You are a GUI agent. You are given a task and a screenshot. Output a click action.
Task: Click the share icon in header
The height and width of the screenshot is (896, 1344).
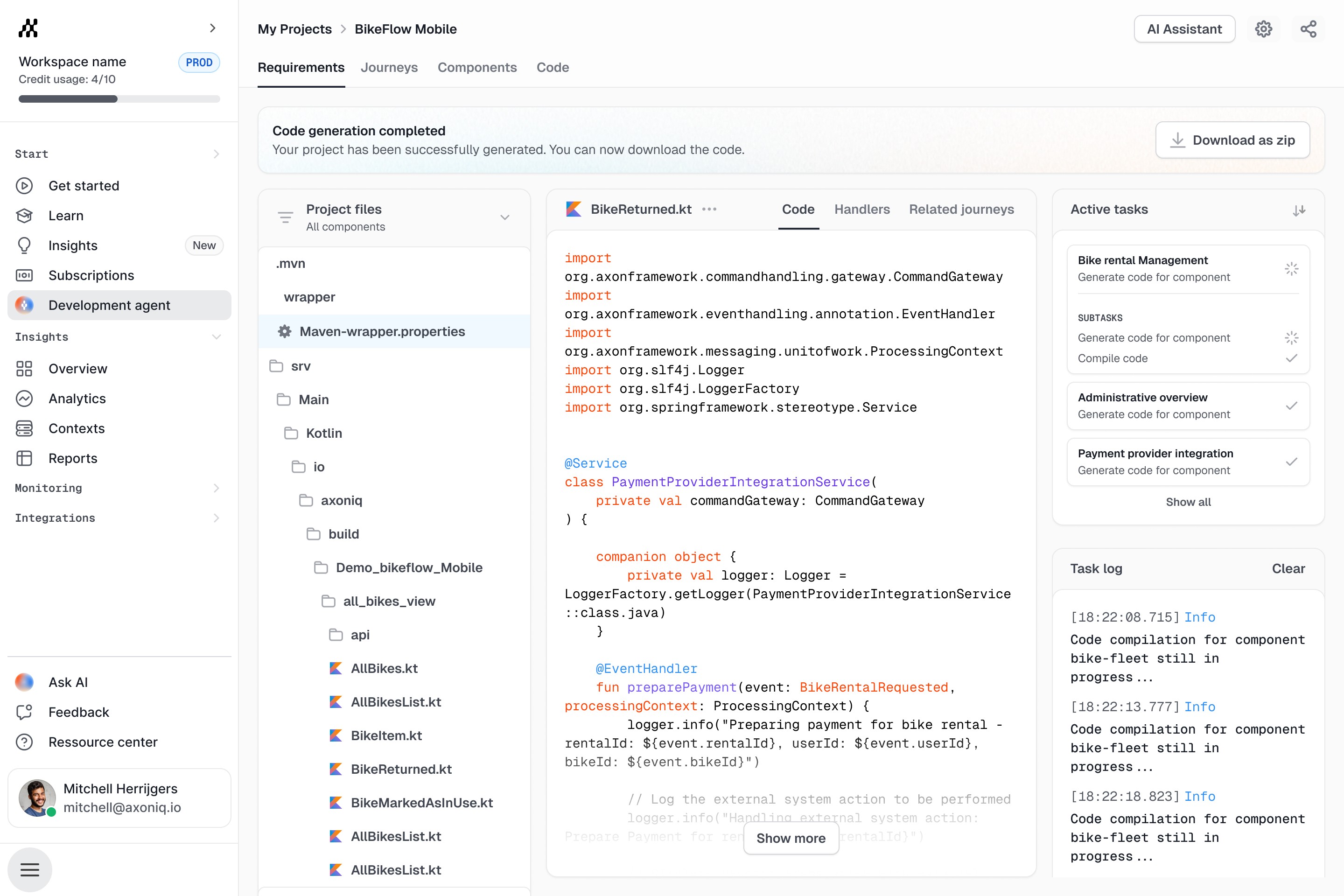(x=1308, y=29)
